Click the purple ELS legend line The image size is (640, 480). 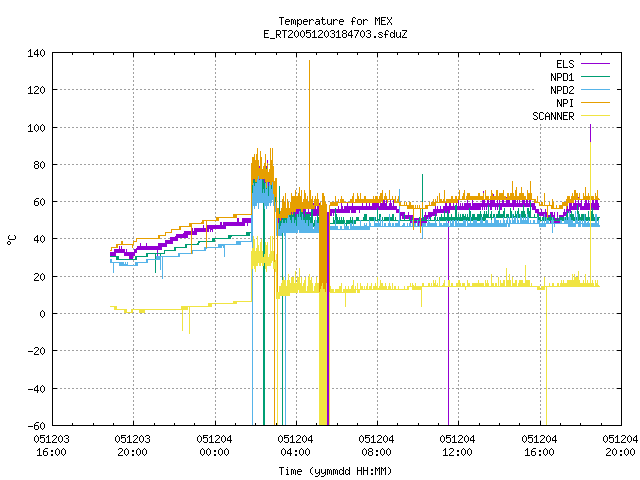(x=595, y=64)
